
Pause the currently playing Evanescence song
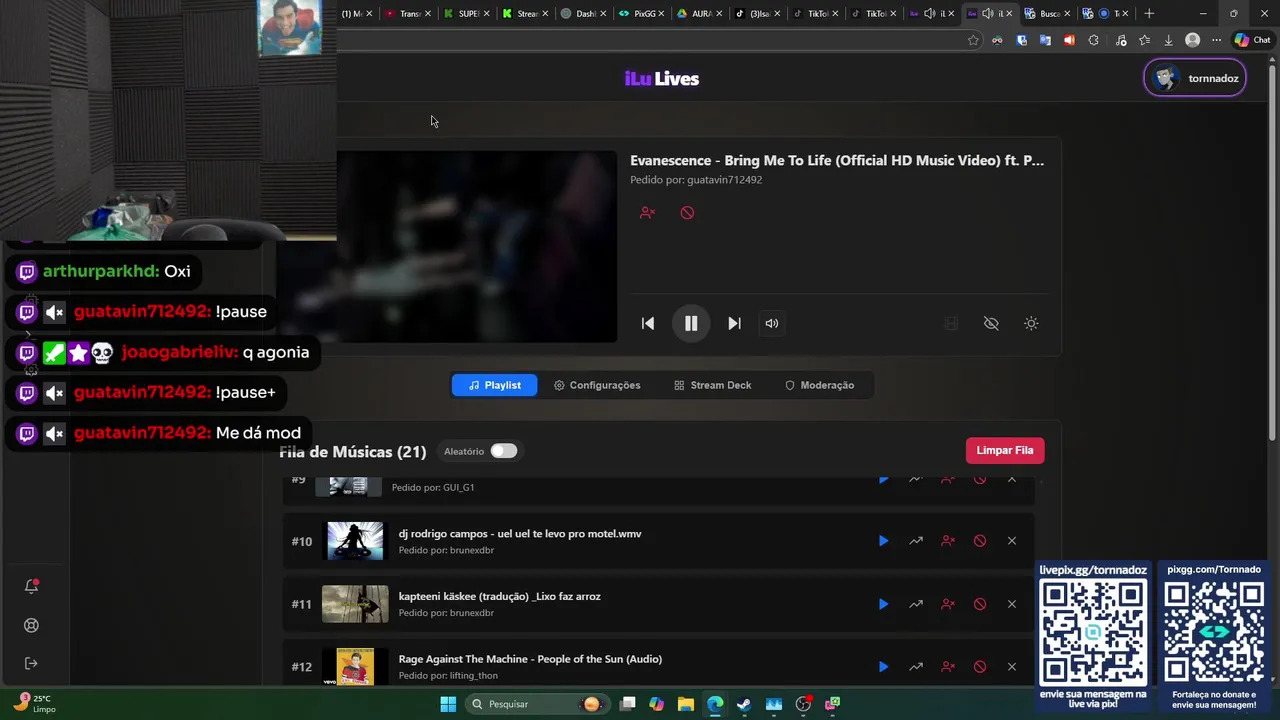[x=691, y=323]
